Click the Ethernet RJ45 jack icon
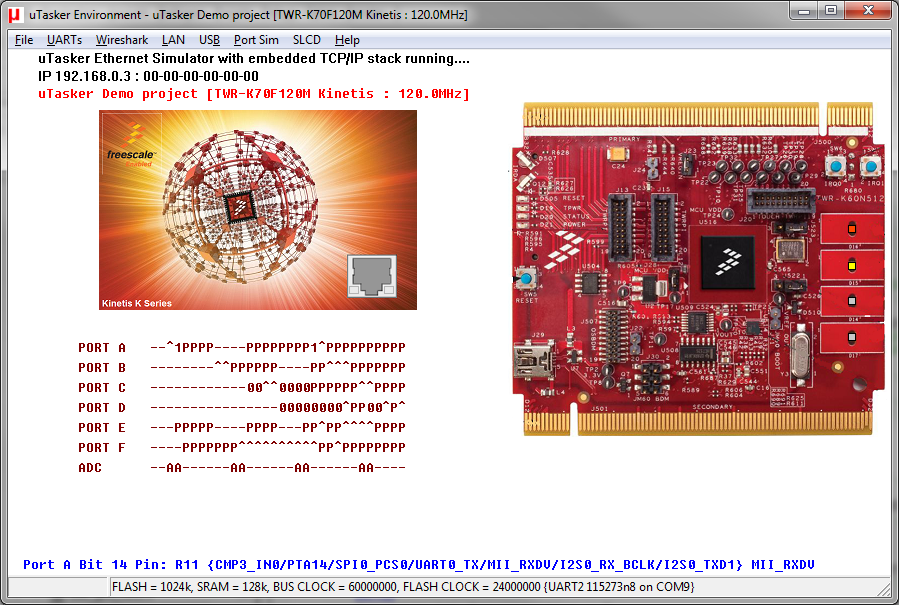Image resolution: width=899 pixels, height=605 pixels. pos(372,276)
